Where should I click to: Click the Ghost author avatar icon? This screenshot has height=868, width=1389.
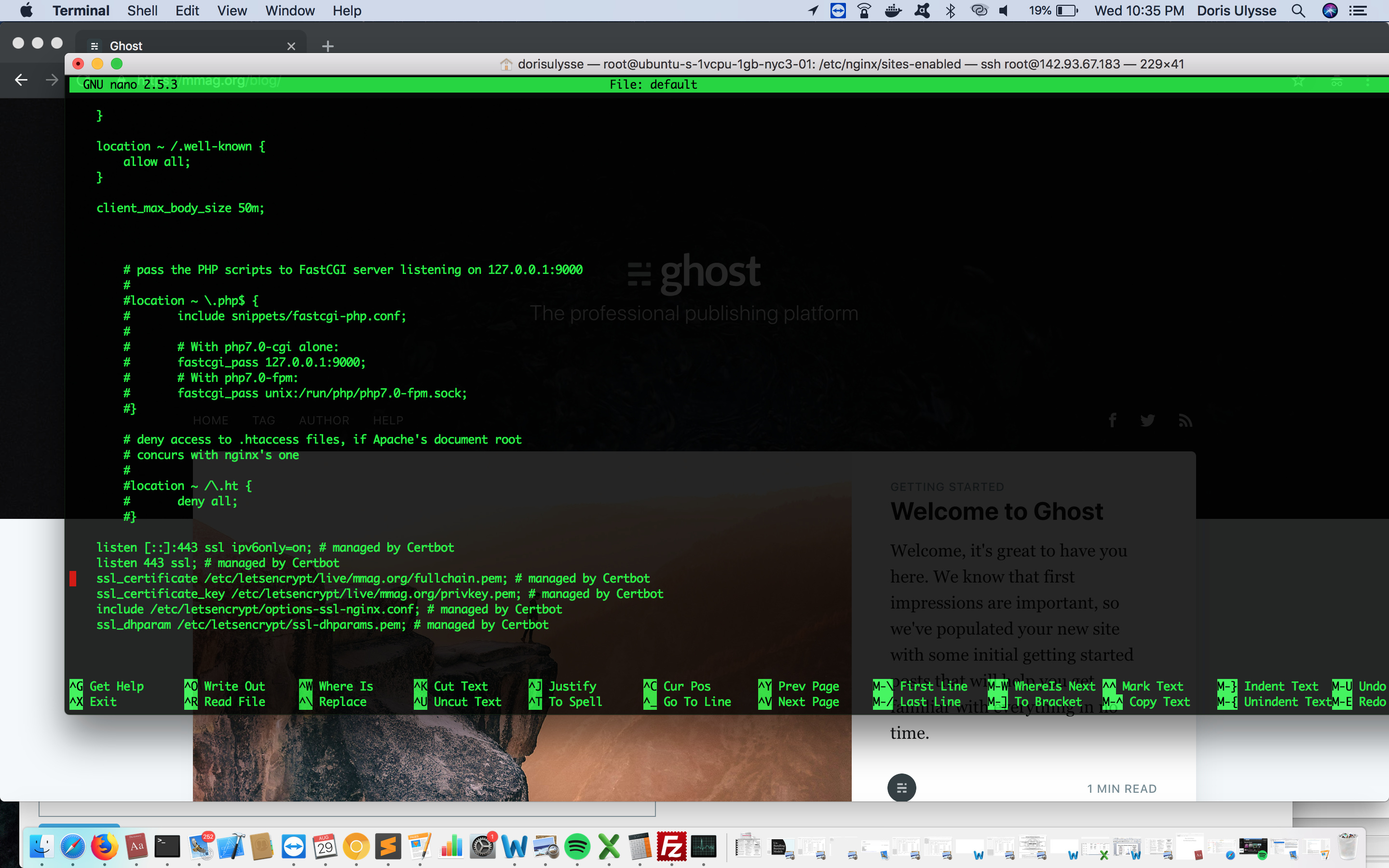click(902, 787)
